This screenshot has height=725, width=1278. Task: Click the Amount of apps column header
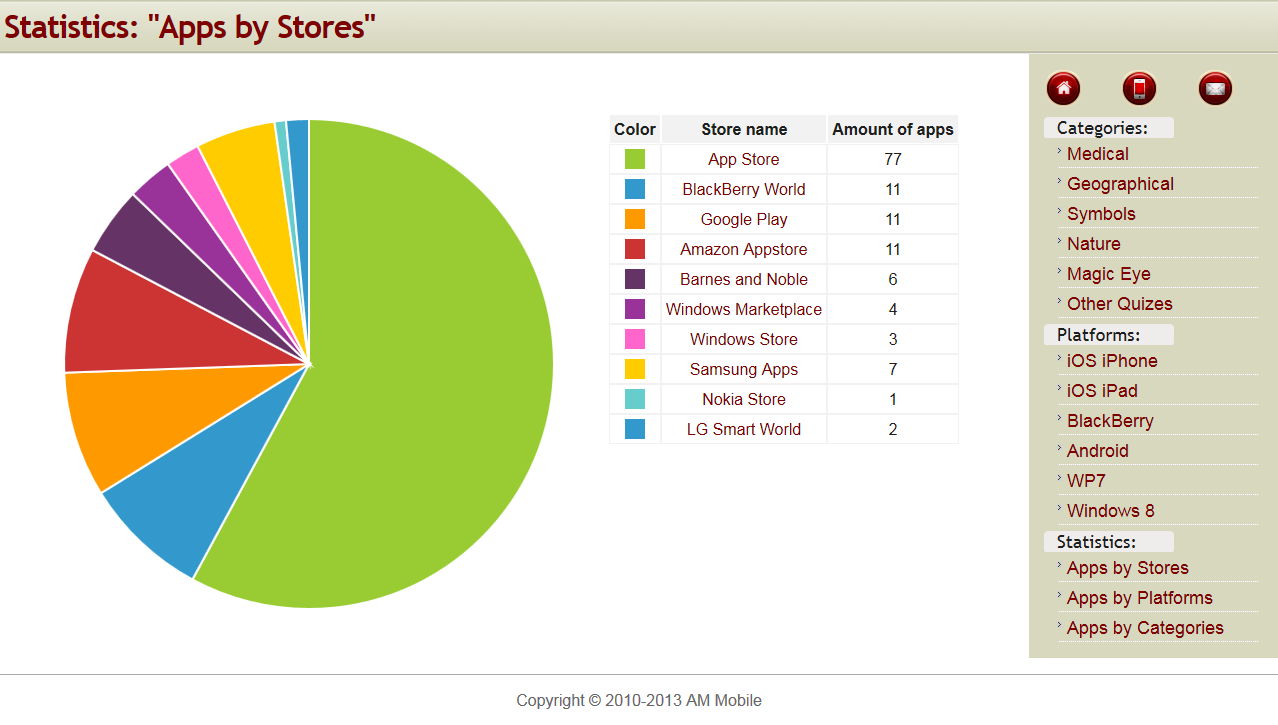pyautogui.click(x=893, y=129)
